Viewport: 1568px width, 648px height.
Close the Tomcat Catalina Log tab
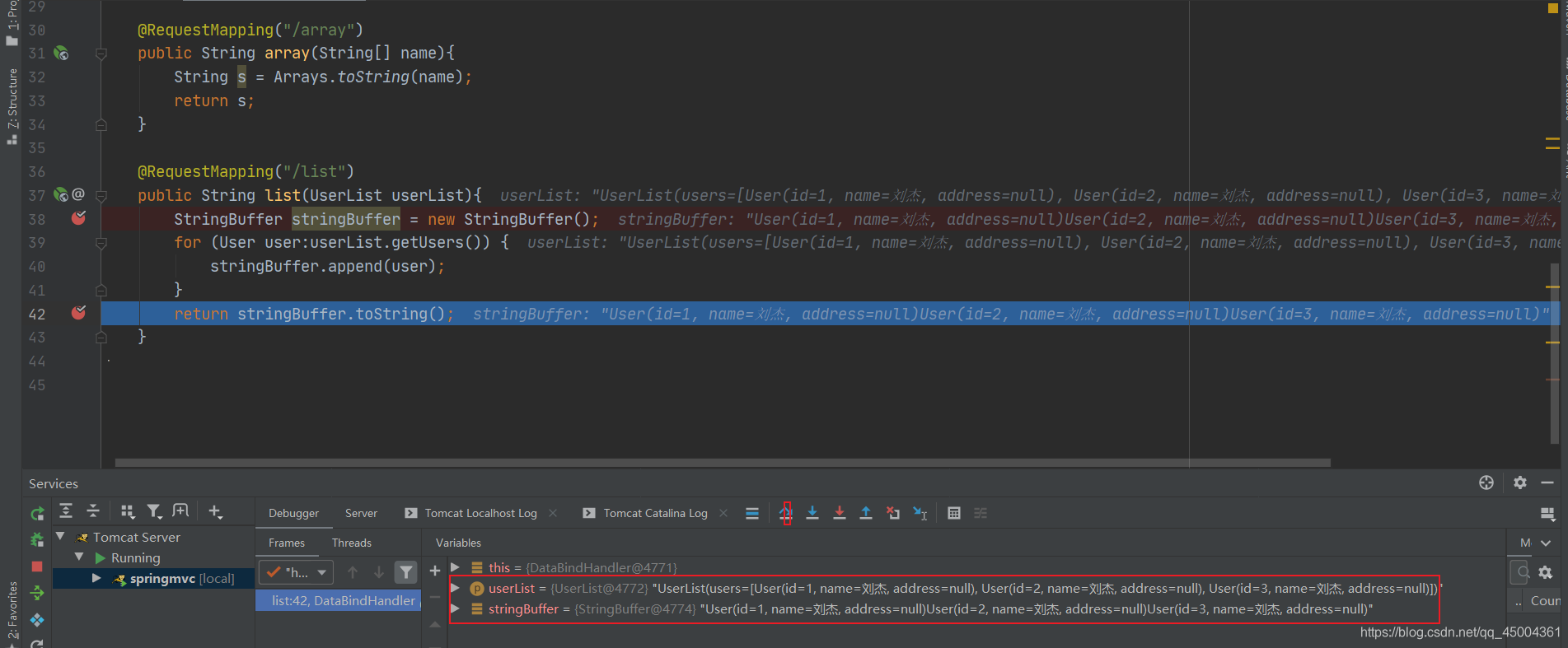click(723, 513)
